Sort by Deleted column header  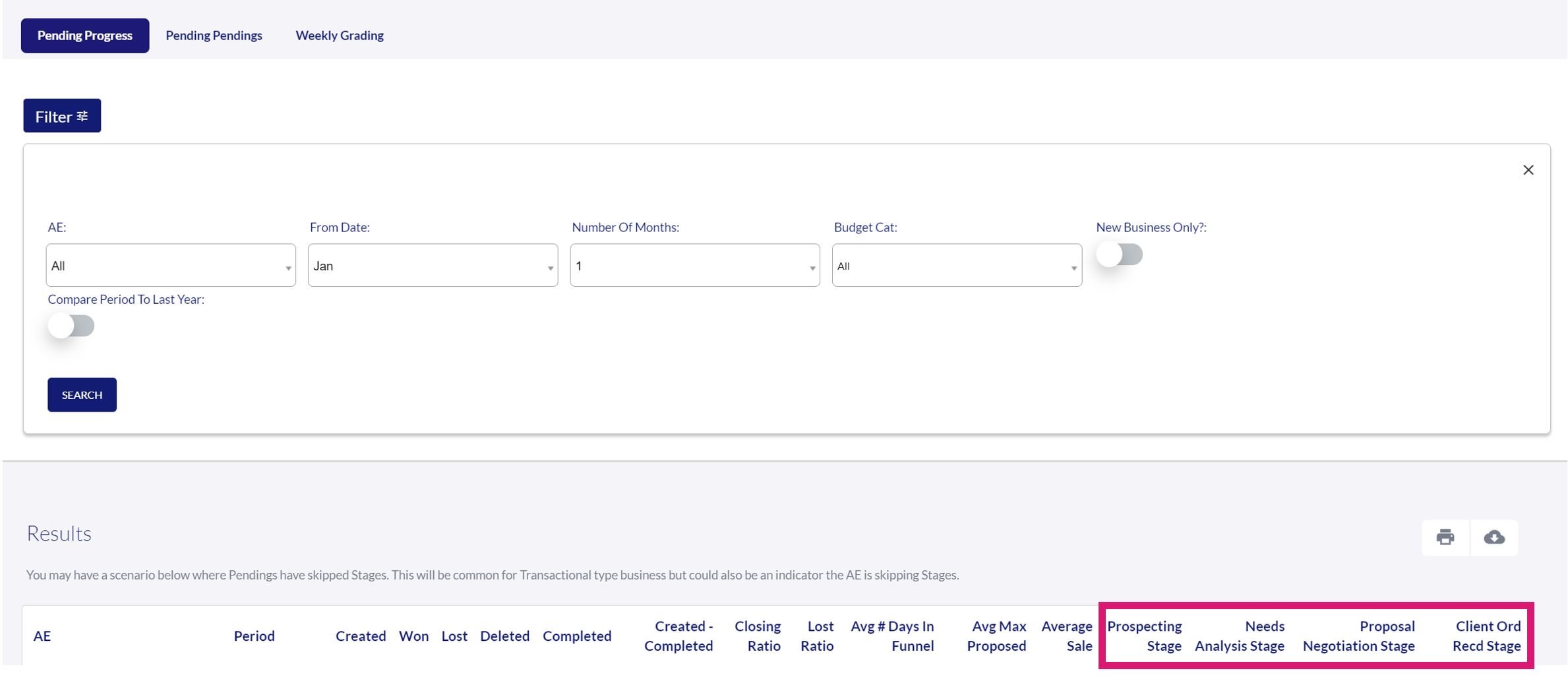[504, 636]
